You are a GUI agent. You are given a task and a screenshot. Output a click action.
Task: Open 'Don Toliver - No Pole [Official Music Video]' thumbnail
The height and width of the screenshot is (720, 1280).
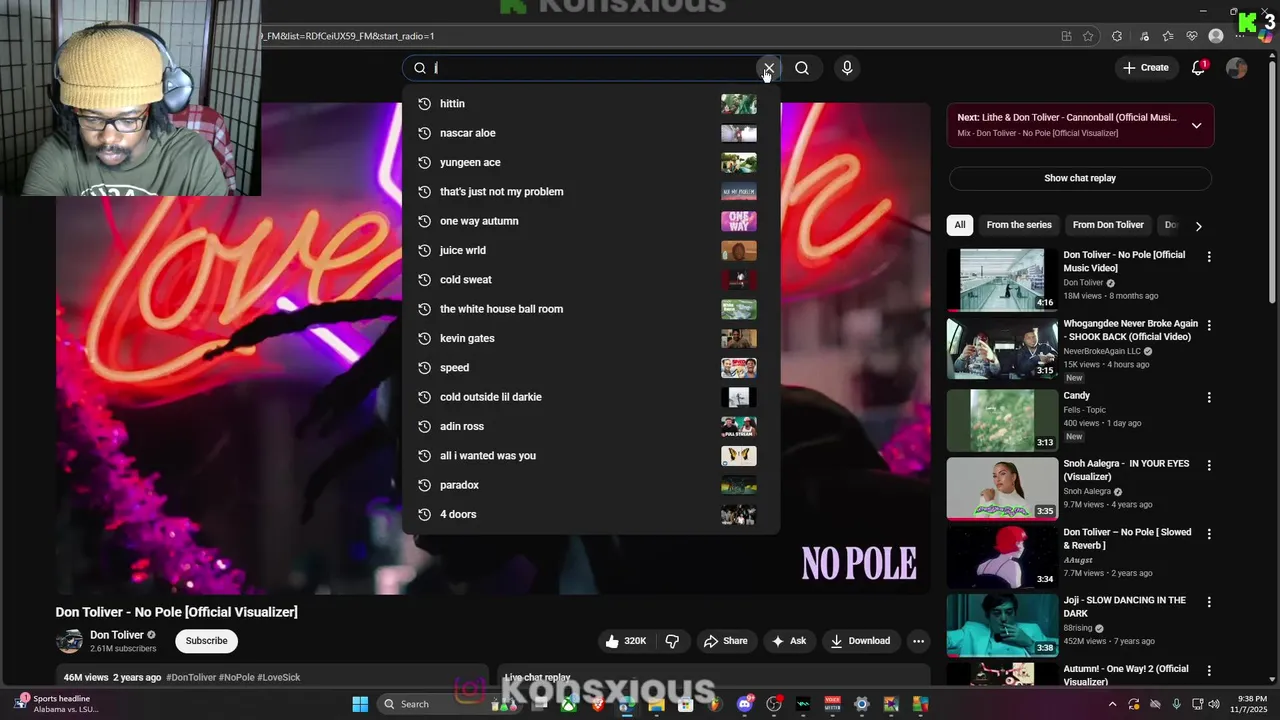(1002, 280)
